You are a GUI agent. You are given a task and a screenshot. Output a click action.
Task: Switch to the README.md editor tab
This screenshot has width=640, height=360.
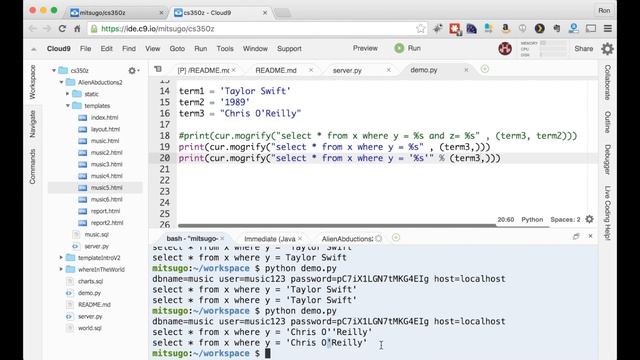click(x=276, y=71)
